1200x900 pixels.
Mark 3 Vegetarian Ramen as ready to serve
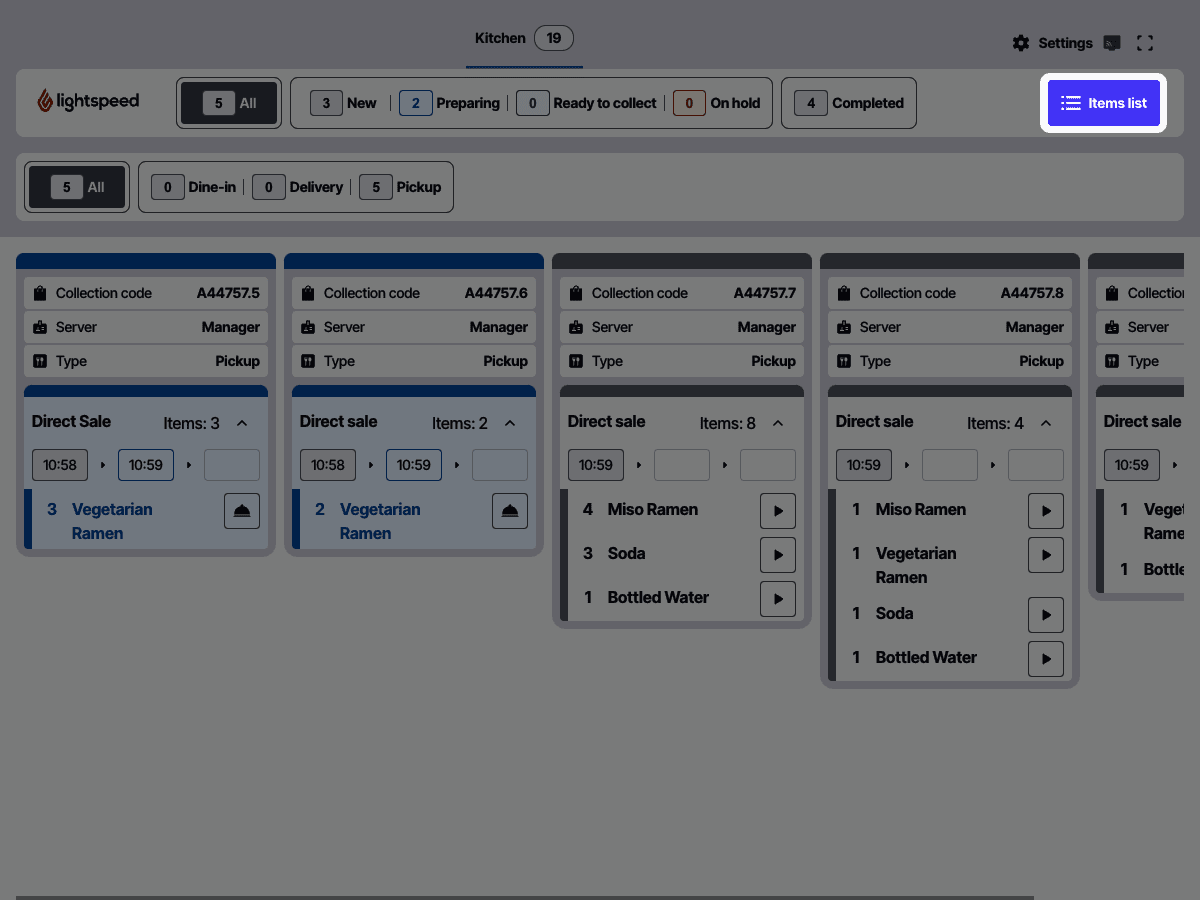click(242, 511)
